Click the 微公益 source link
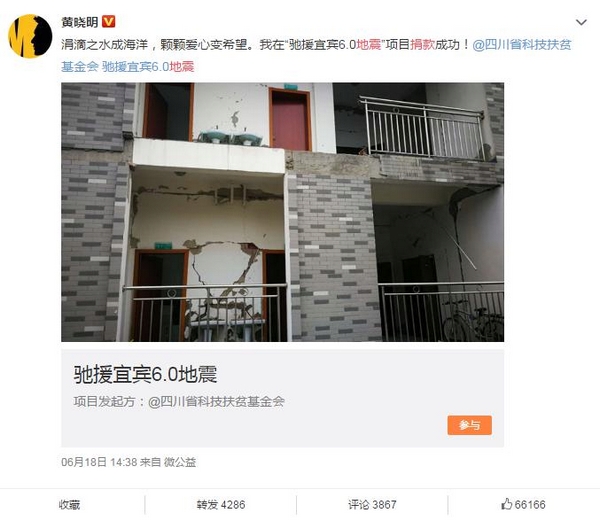The width and height of the screenshot is (600, 521). [x=180, y=462]
